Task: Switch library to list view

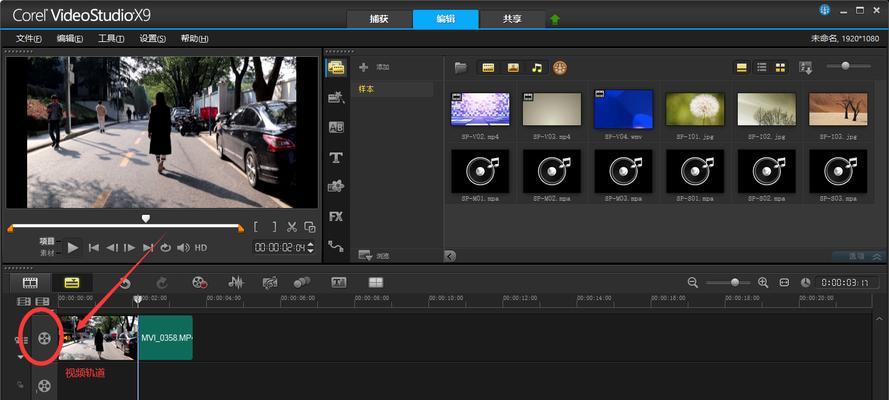Action: [x=761, y=67]
